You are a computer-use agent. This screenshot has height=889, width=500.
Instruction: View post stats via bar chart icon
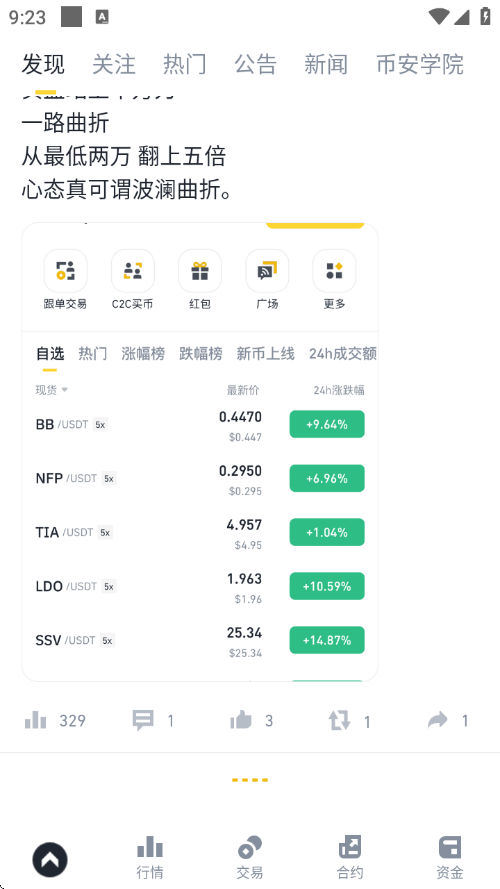pyautogui.click(x=36, y=720)
